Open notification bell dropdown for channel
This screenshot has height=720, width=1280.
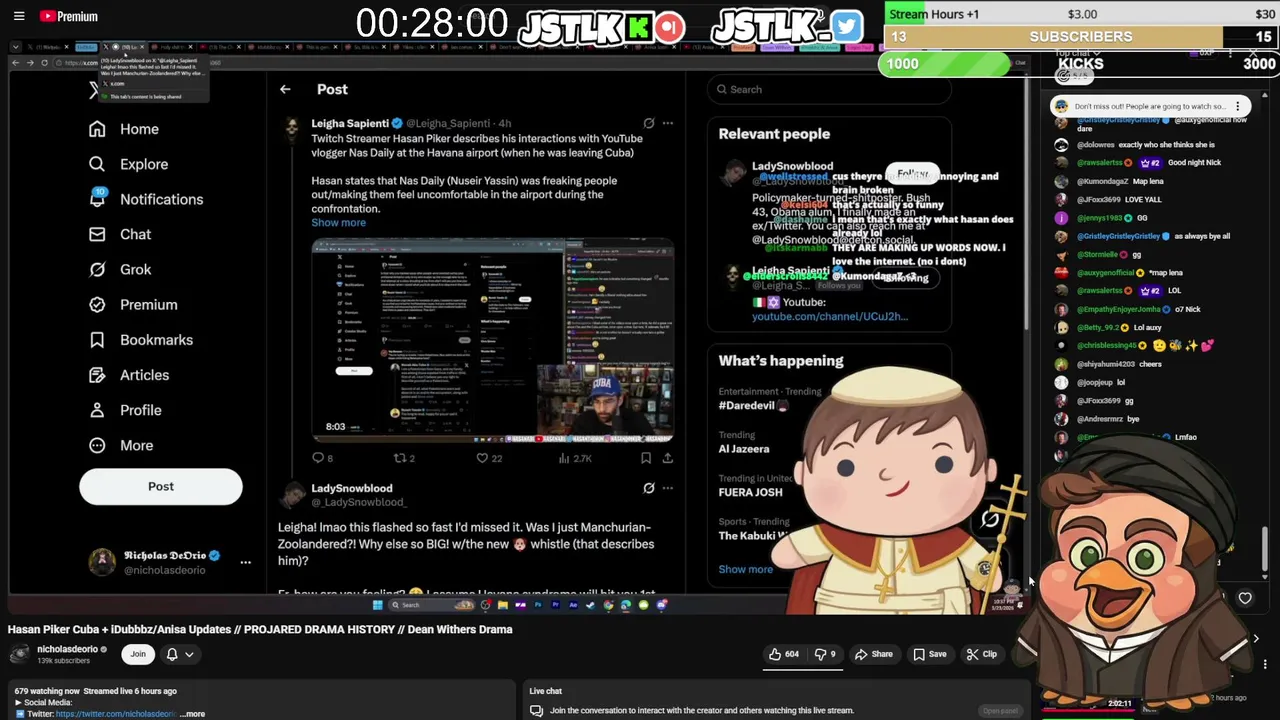click(x=180, y=654)
